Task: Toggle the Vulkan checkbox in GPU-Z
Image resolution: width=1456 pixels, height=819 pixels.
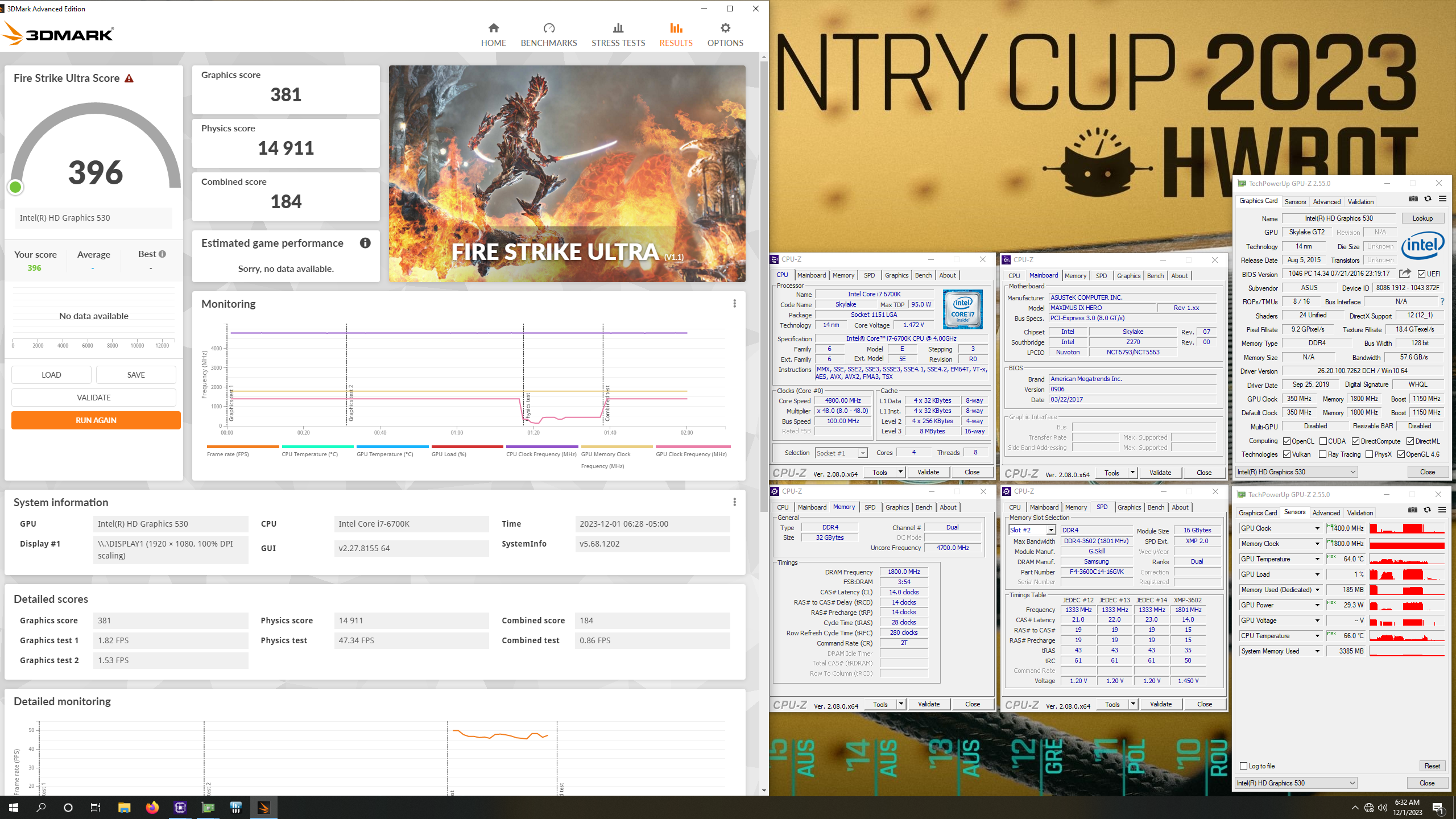Action: click(x=1287, y=454)
